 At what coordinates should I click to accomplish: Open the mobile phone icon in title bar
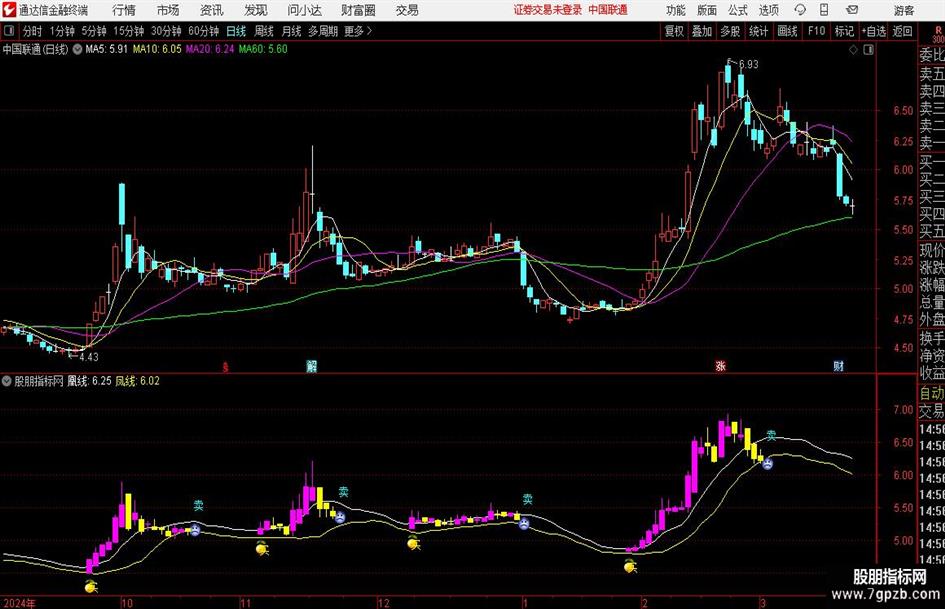[x=824, y=10]
